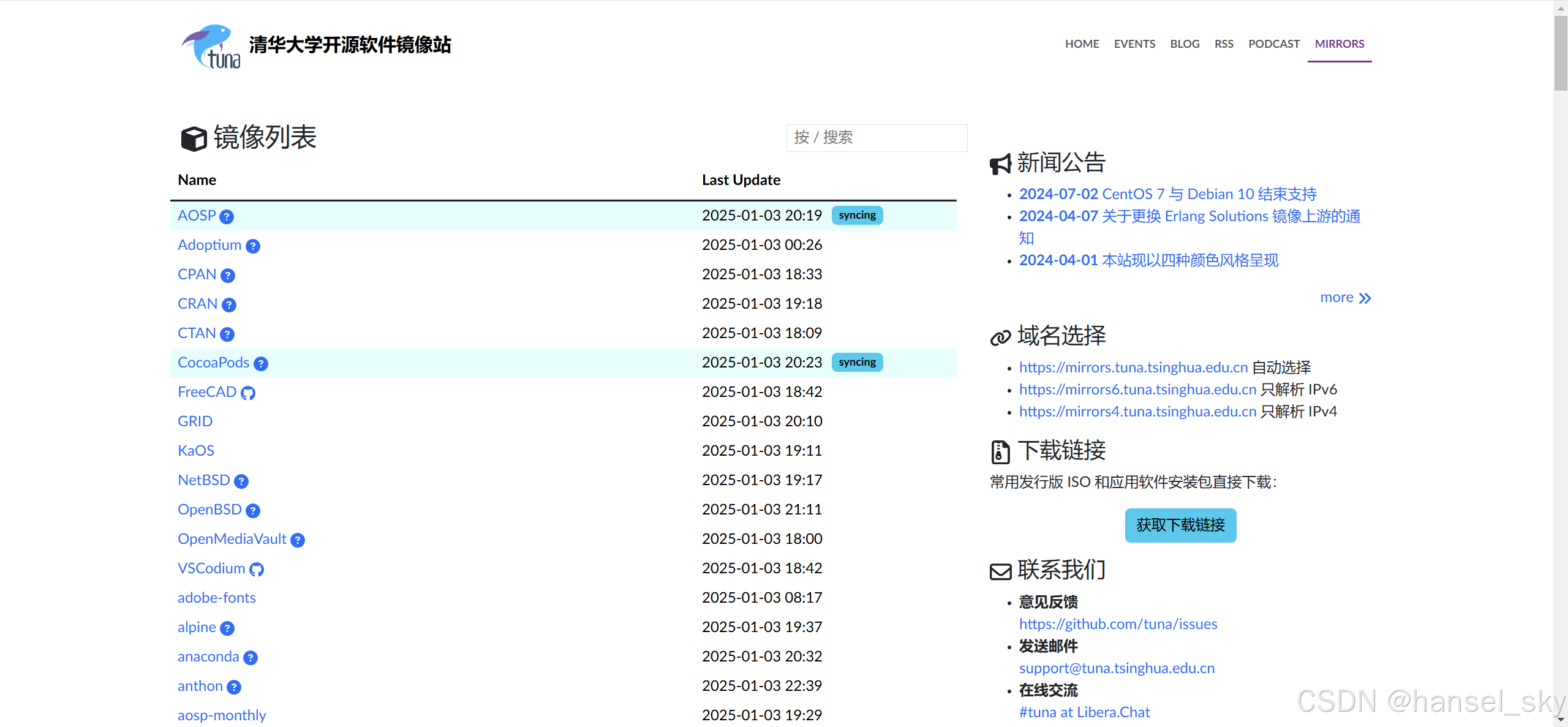The image size is (1568, 727).
Task: Open the MIRRORS navigation tab
Action: pos(1339,44)
